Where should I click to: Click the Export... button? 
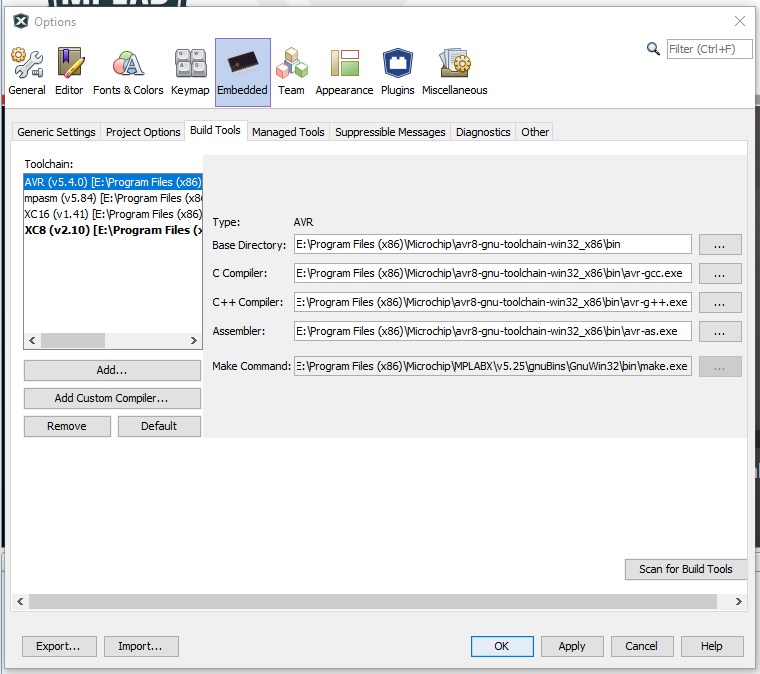59,646
